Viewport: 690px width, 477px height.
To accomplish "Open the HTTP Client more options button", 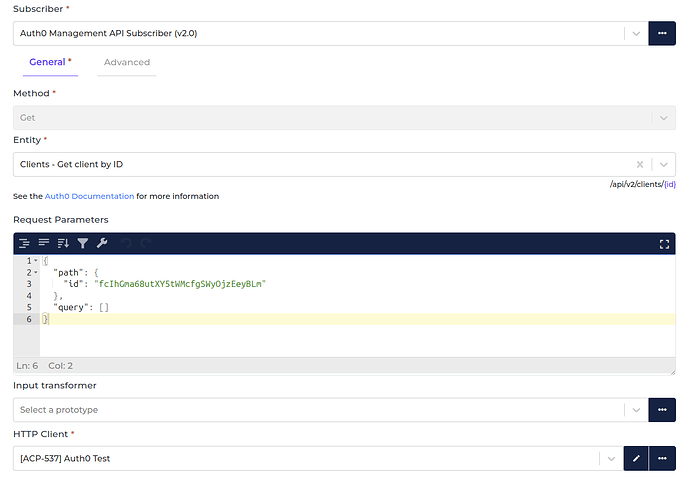I will [662, 459].
